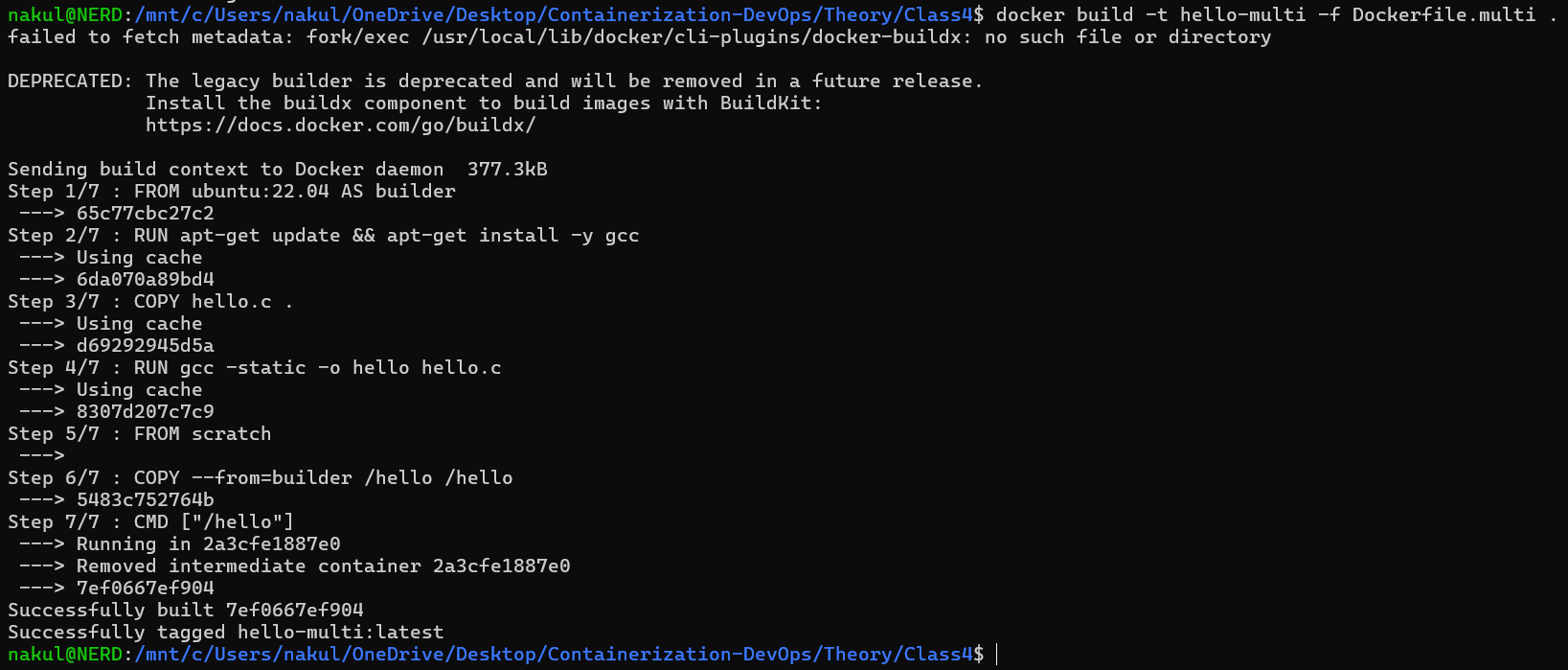This screenshot has width=1568, height=670.
Task: Click the cursor at the bottom prompt
Action: pos(997,655)
